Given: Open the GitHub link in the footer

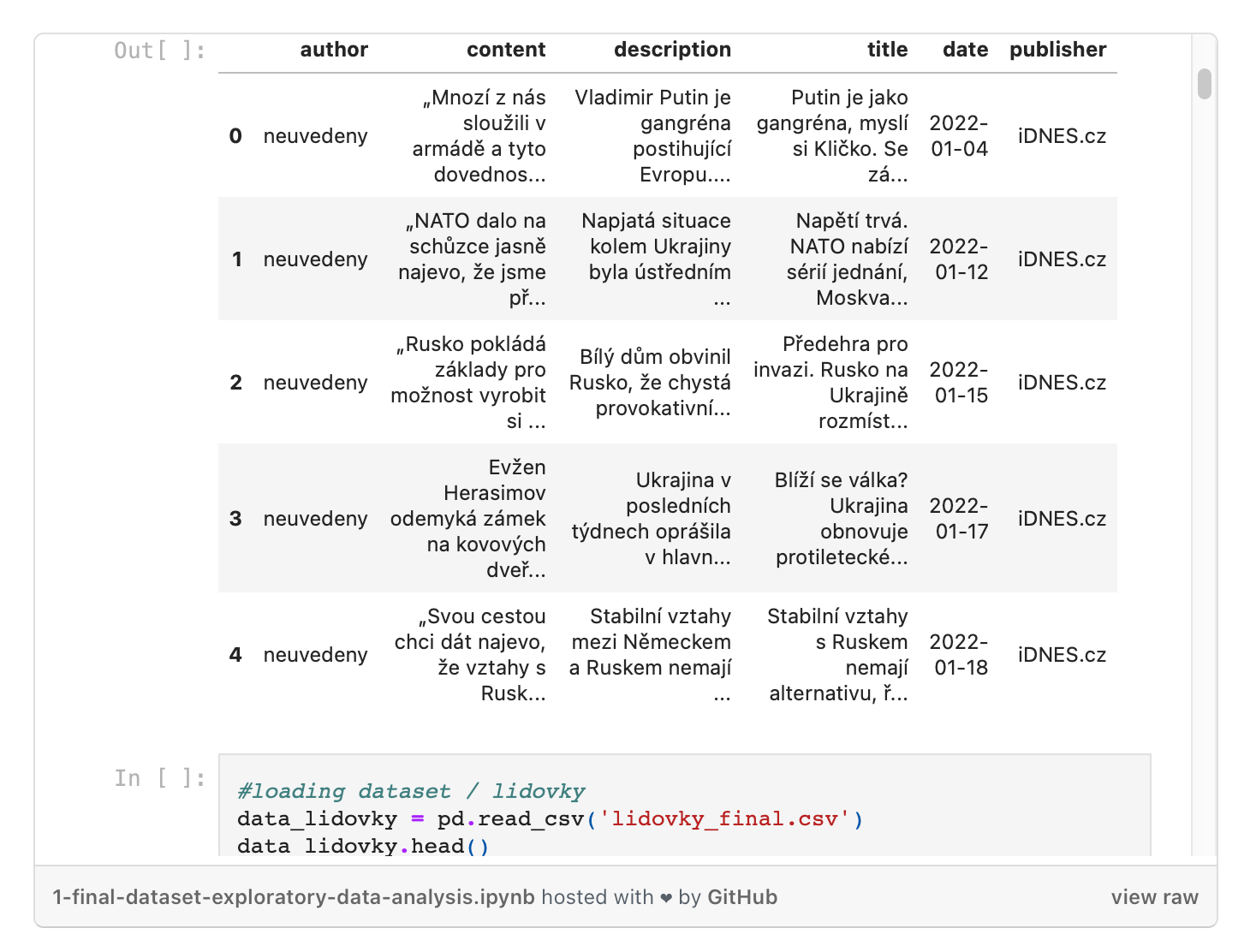Looking at the screenshot, I should pyautogui.click(x=741, y=897).
